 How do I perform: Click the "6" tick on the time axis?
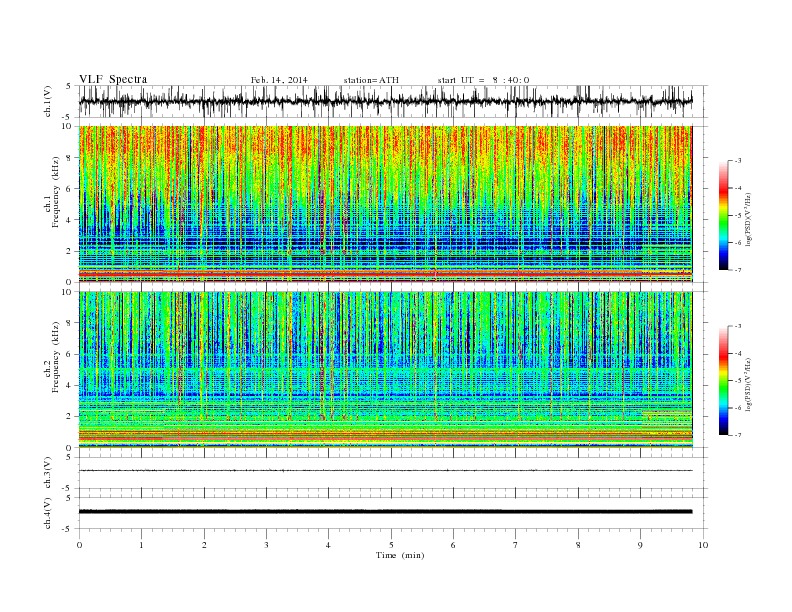pyautogui.click(x=453, y=545)
